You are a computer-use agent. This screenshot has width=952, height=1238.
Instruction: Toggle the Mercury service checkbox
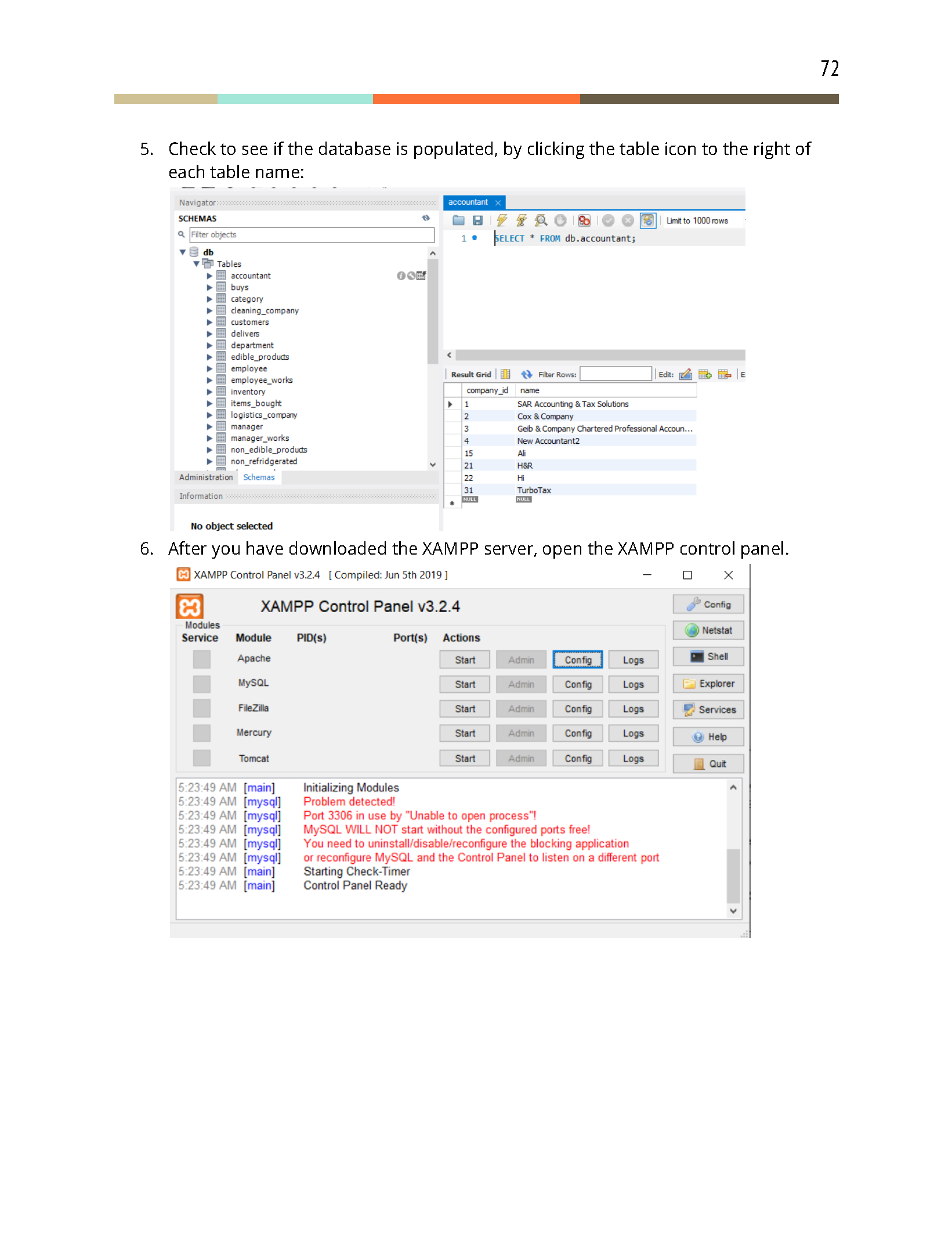tap(201, 733)
